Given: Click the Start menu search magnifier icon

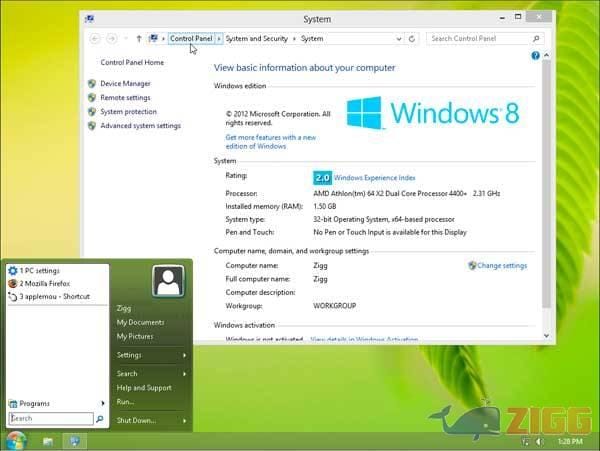Looking at the screenshot, I should click(99, 419).
